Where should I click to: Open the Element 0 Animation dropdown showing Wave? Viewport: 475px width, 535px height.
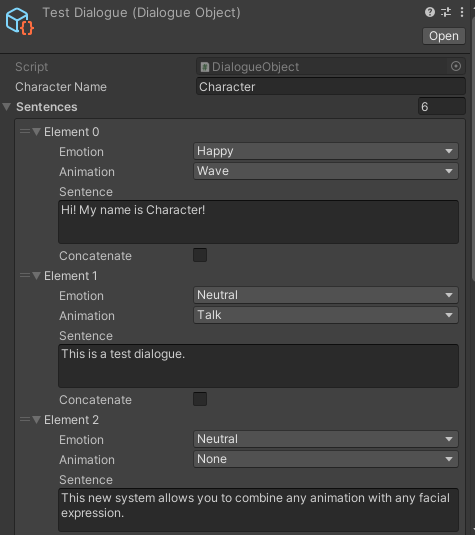click(326, 171)
